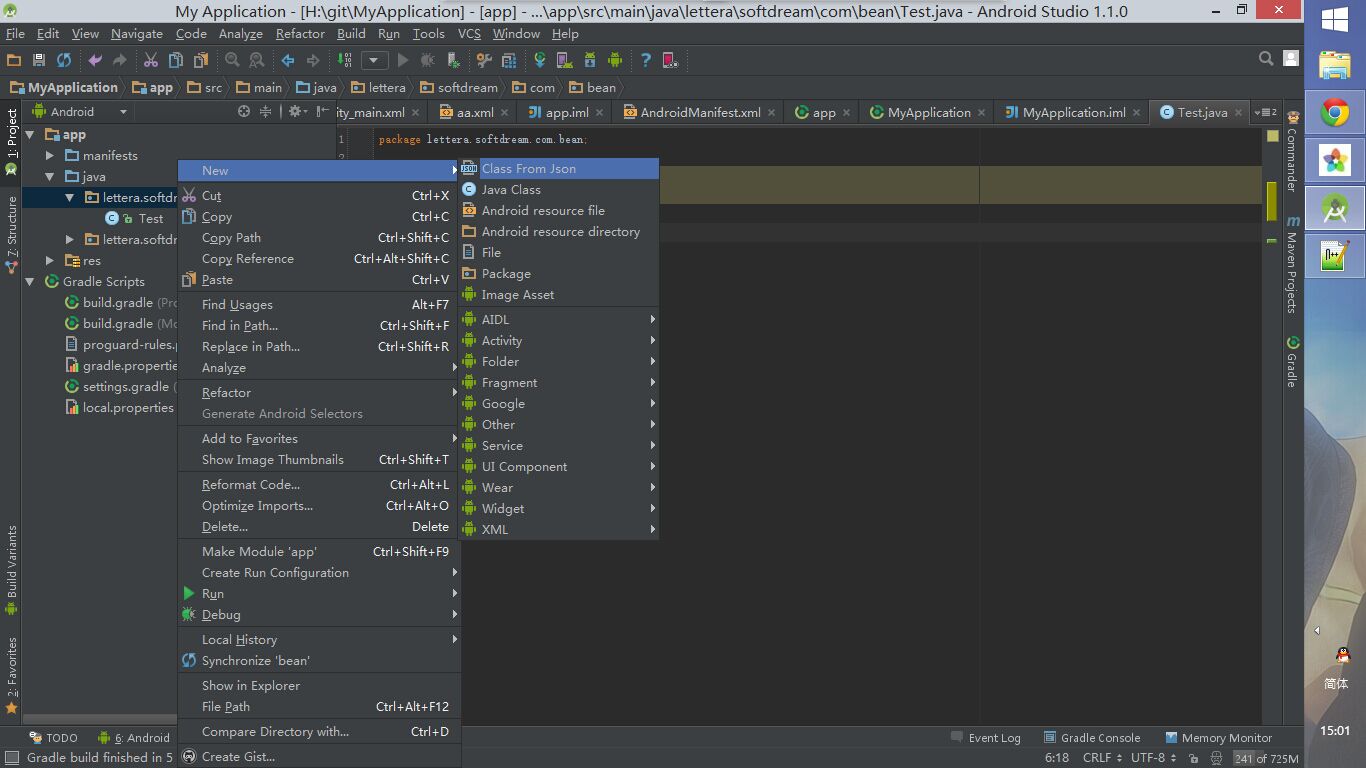
Task: Open Android Device Monitor icon
Action: pyautogui.click(x=615, y=60)
